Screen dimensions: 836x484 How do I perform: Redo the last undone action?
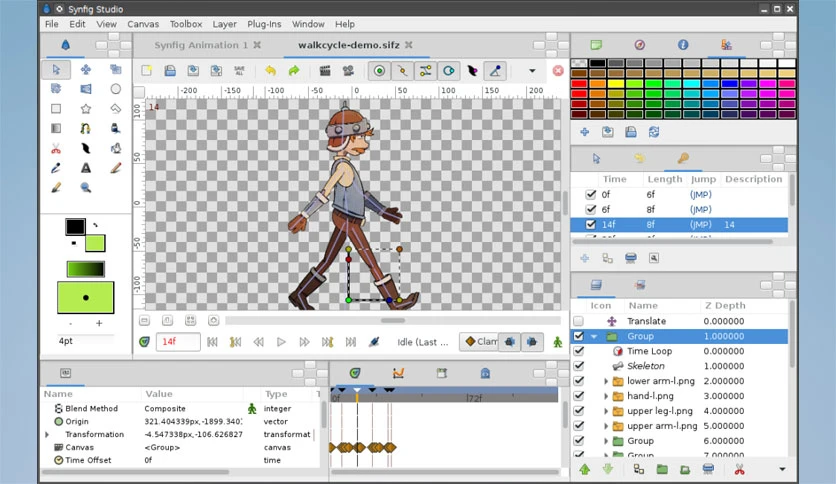(294, 71)
